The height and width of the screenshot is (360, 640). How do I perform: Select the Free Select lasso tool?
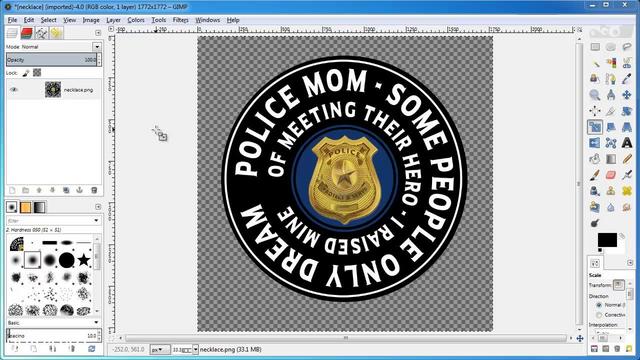627,47
